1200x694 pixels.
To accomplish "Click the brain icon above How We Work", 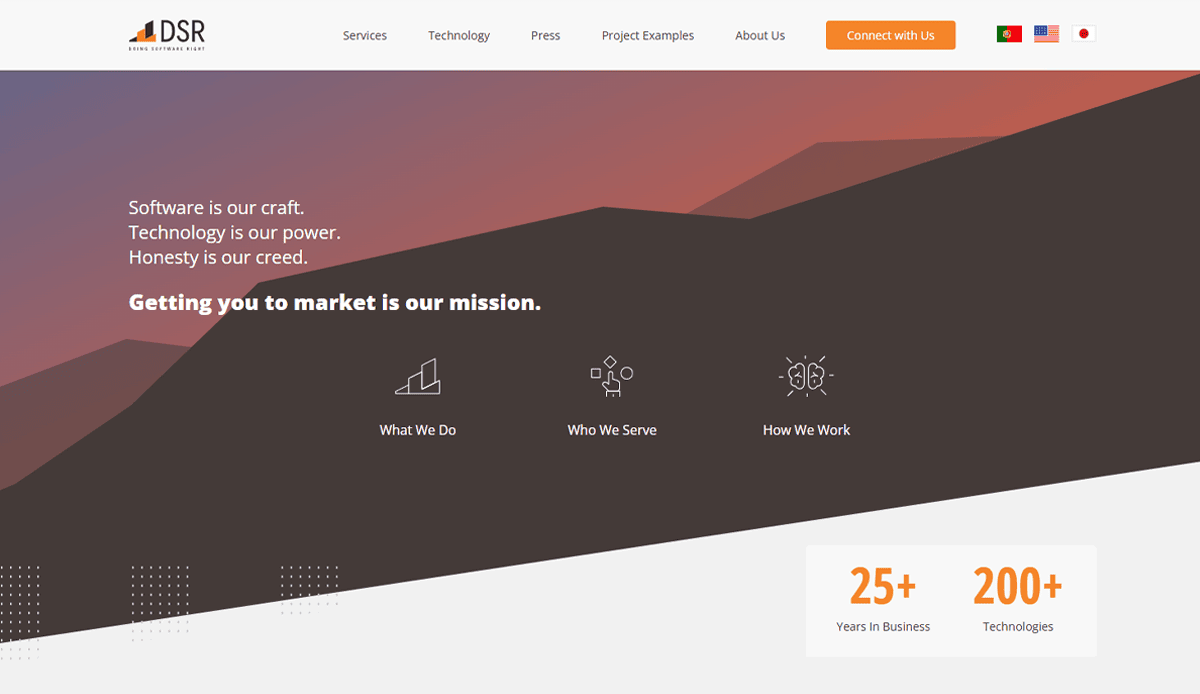I will (x=806, y=376).
